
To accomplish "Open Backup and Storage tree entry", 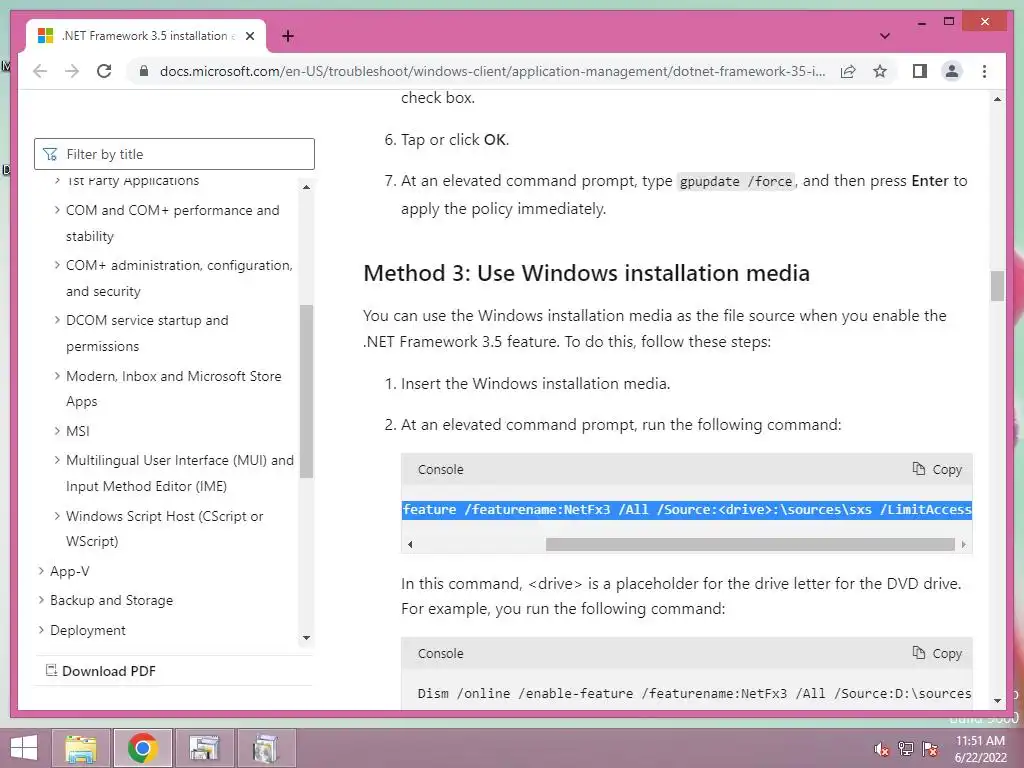I will (112, 600).
